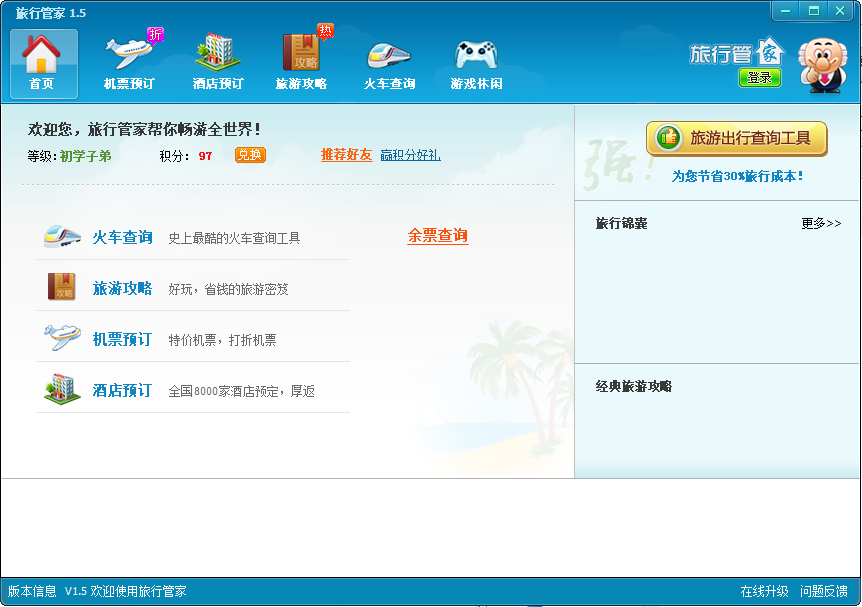862x607 pixels.
Task: Click the train icon in list
Action: tap(62, 236)
